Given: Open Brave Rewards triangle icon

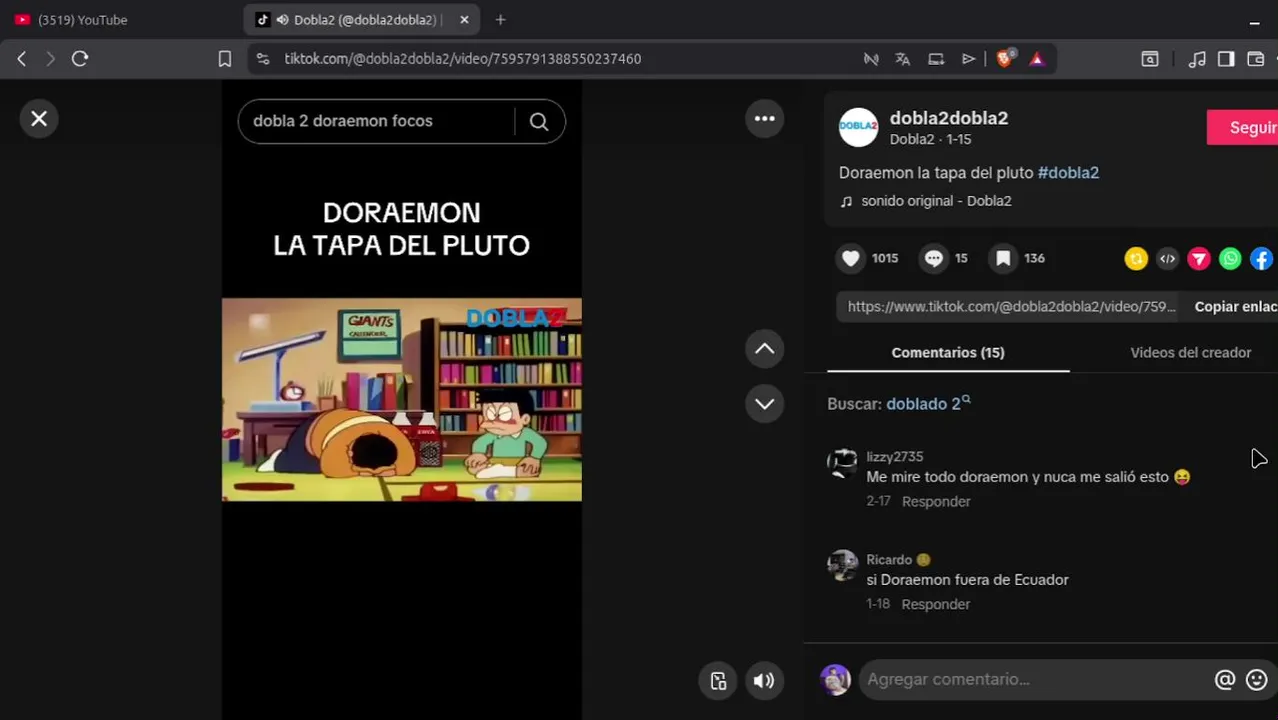Looking at the screenshot, I should [1037, 59].
